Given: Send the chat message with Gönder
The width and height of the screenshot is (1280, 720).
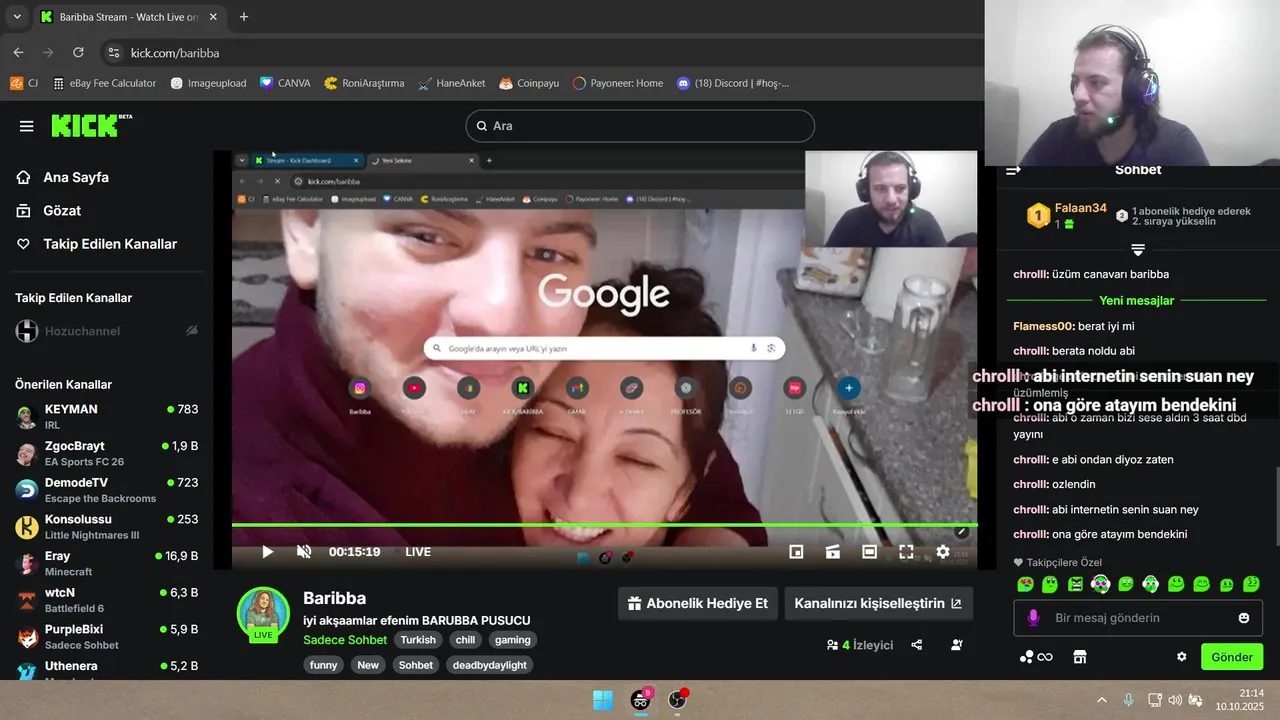Looking at the screenshot, I should click(x=1232, y=657).
